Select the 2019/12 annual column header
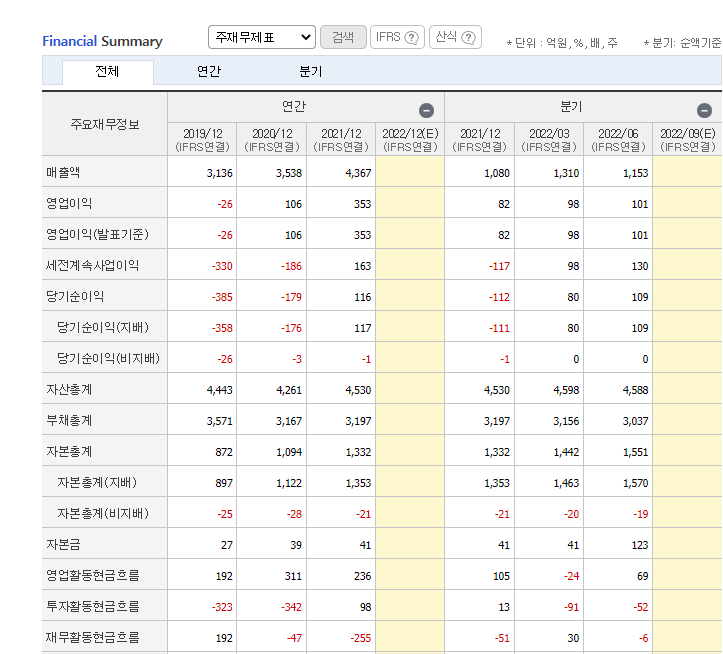This screenshot has width=723, height=654. pyautogui.click(x=202, y=140)
